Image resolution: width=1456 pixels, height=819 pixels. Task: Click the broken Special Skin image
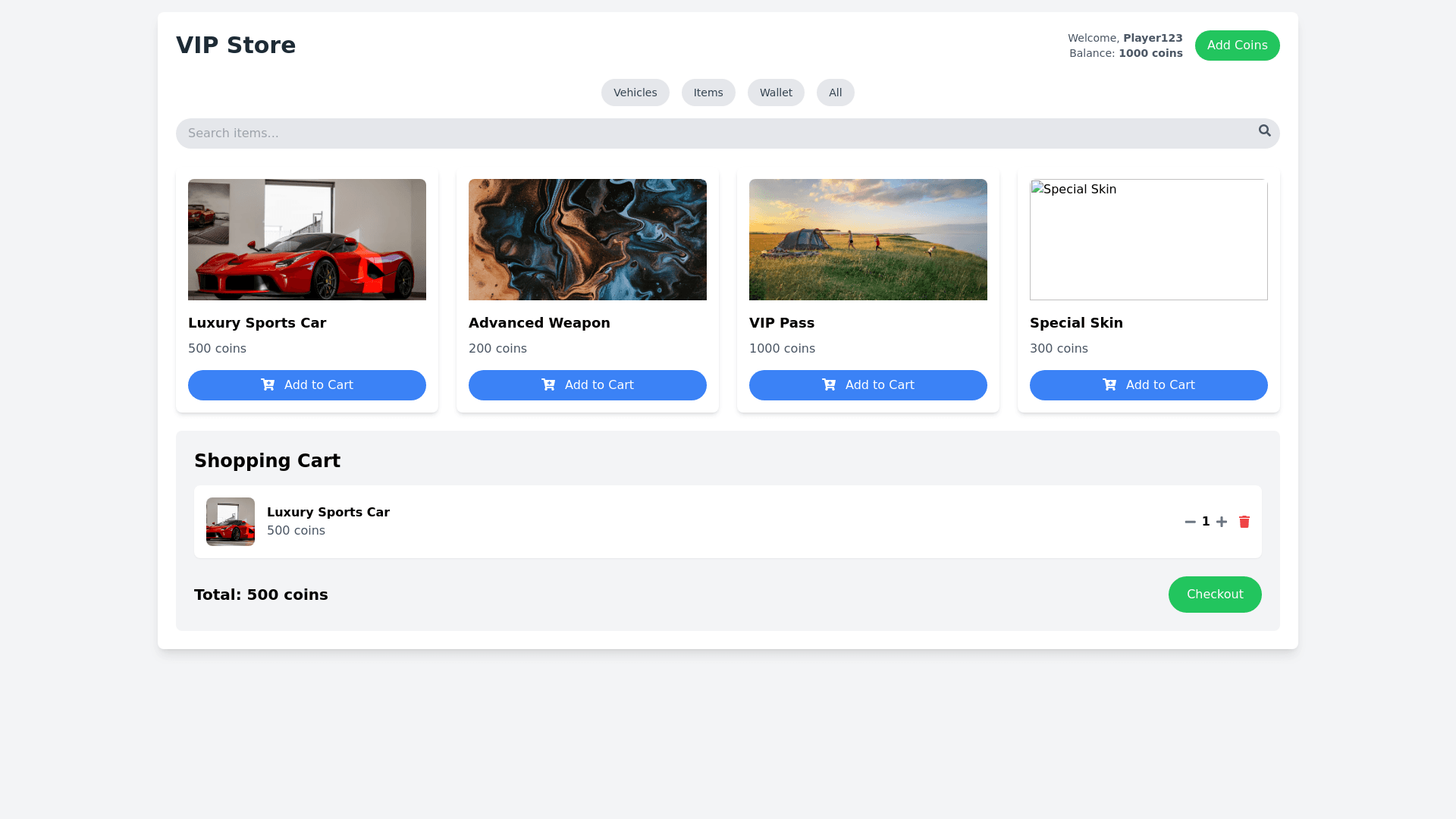[1148, 240]
